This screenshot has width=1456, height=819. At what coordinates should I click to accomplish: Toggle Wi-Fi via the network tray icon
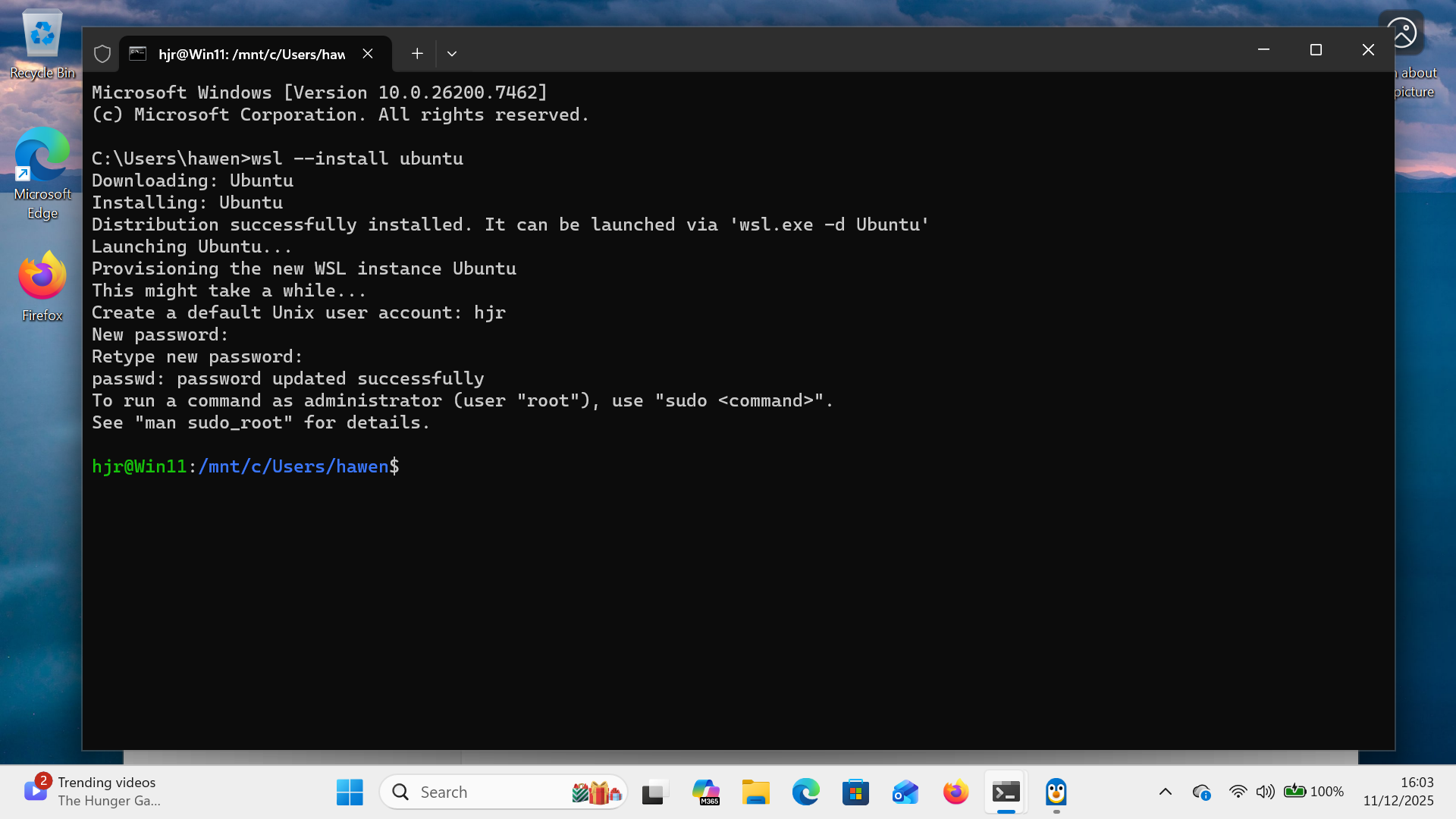point(1238,792)
